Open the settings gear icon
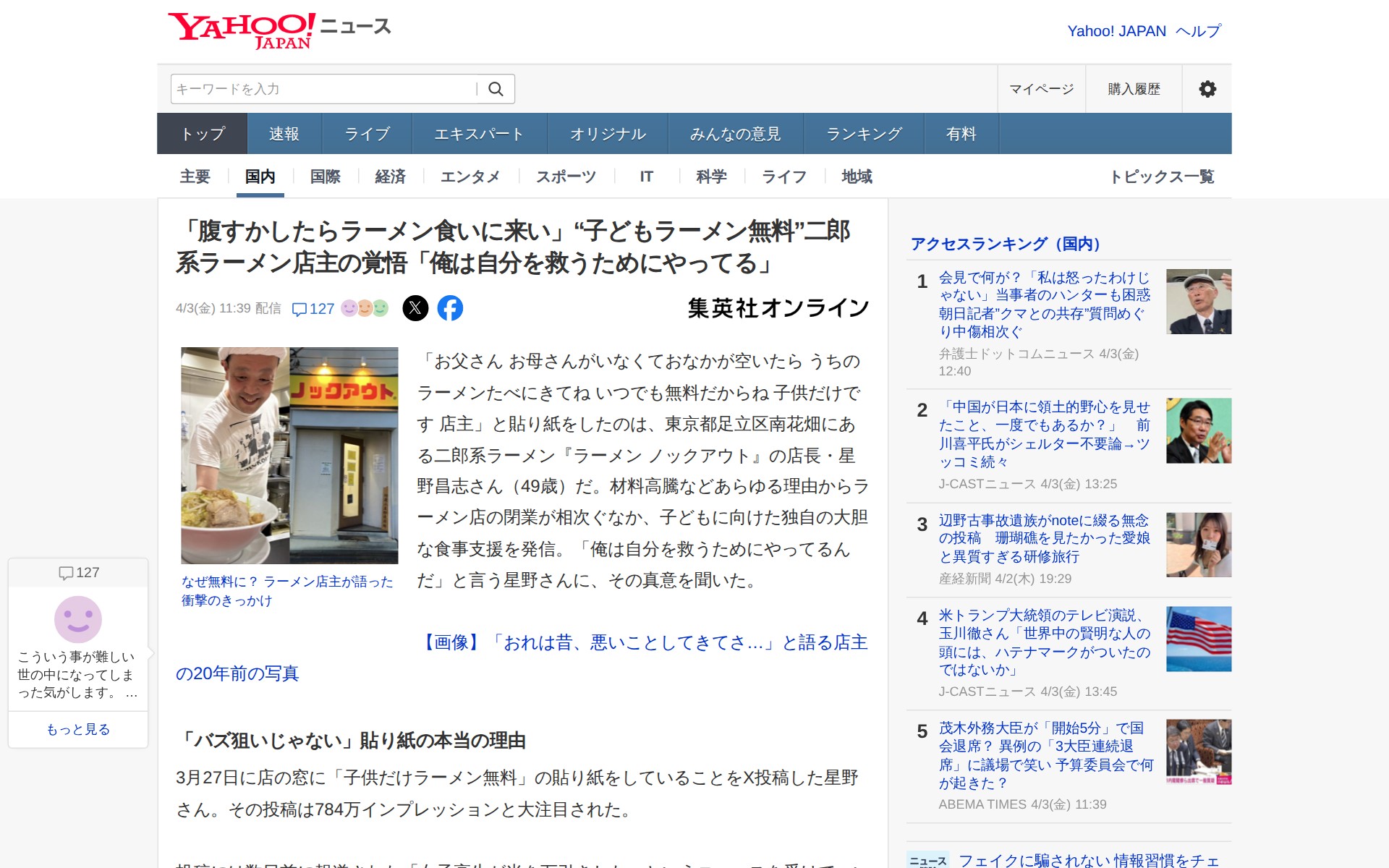Image resolution: width=1389 pixels, height=868 pixels. [x=1207, y=89]
